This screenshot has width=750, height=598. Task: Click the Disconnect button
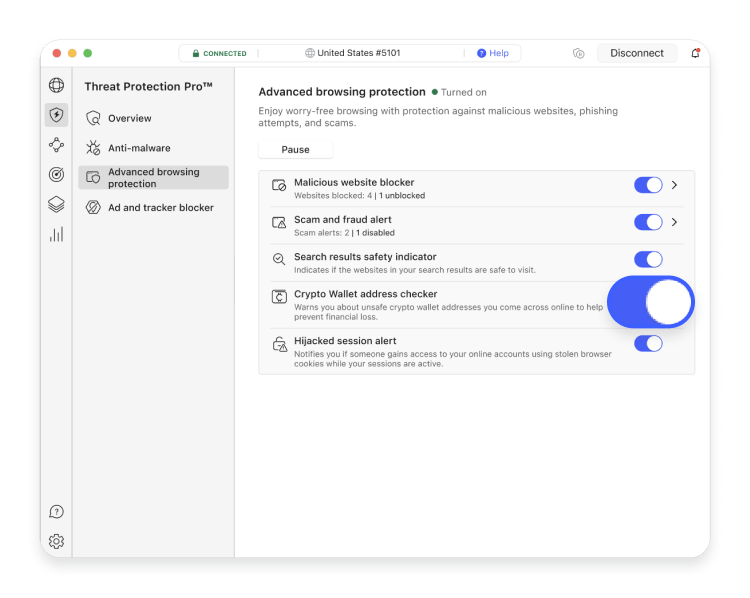[x=636, y=53]
